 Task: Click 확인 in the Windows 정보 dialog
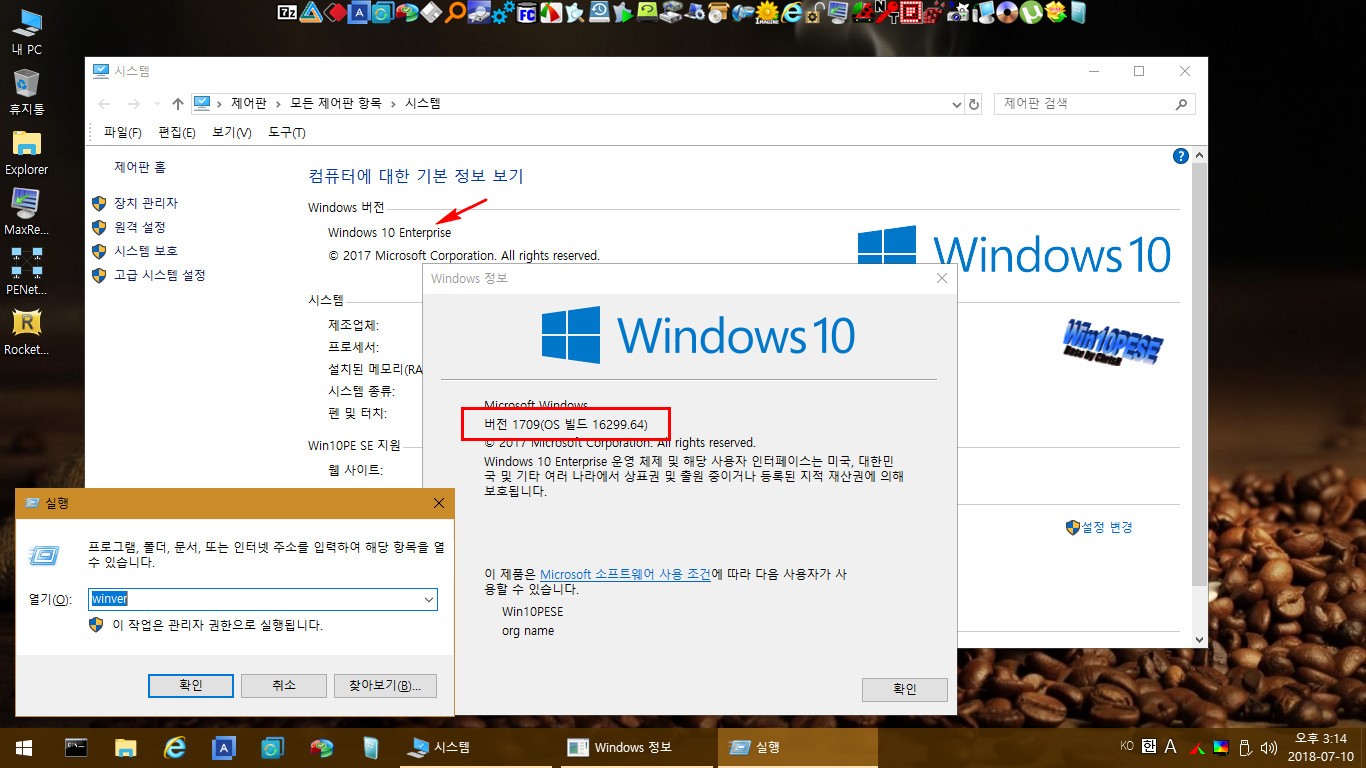904,689
